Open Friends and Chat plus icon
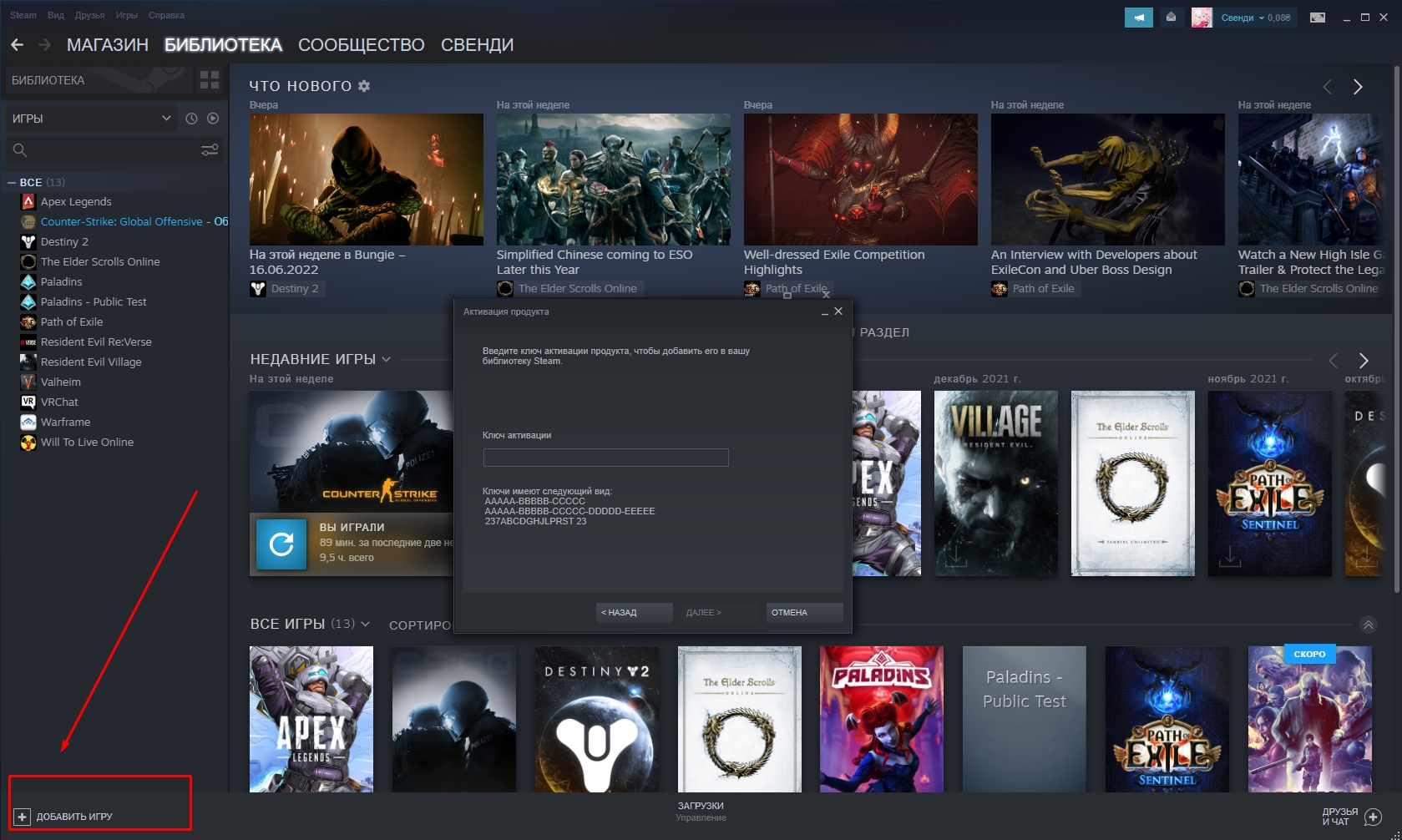 point(1373,817)
